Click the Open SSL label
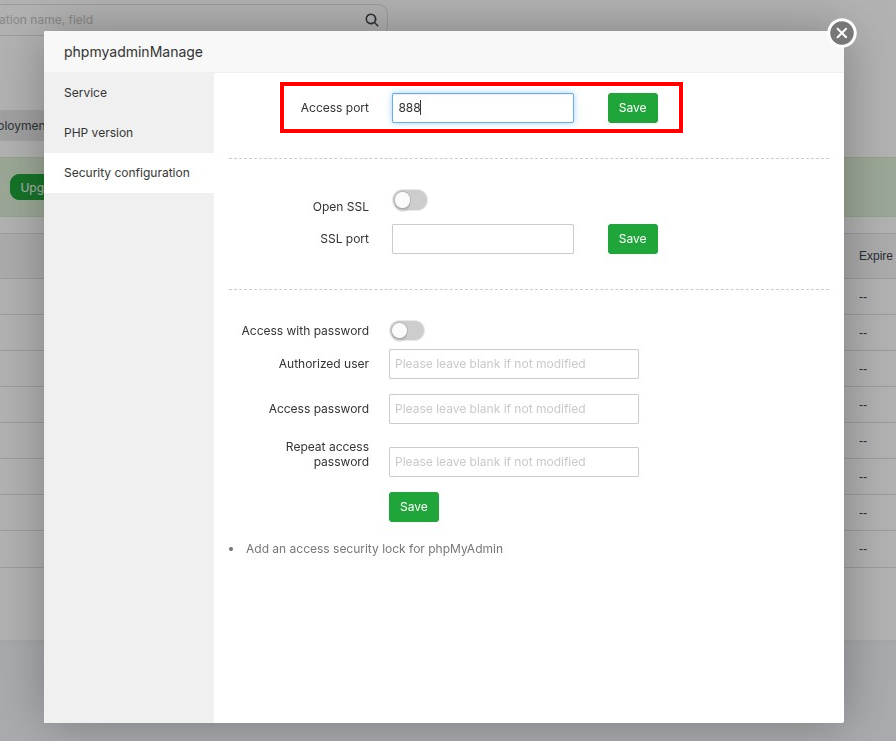This screenshot has width=896, height=741. point(341,207)
